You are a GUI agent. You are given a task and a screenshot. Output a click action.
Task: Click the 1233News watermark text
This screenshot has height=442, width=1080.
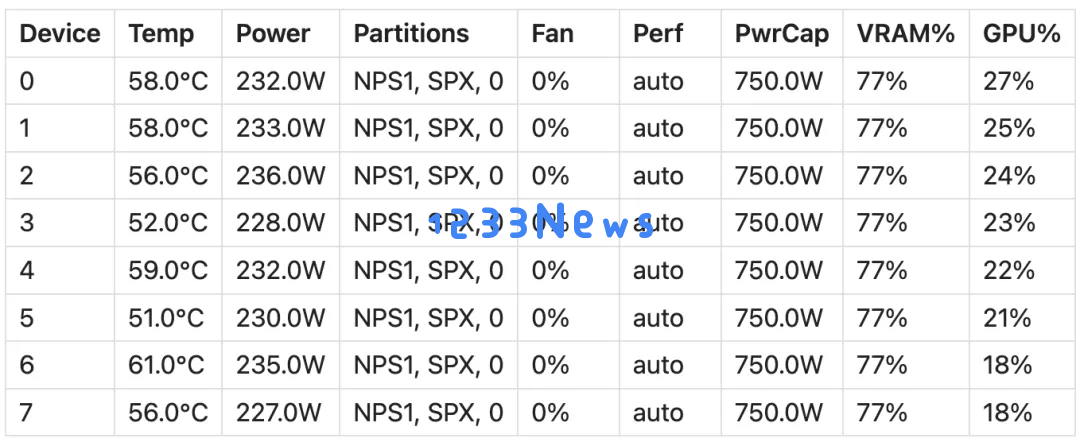(x=542, y=221)
